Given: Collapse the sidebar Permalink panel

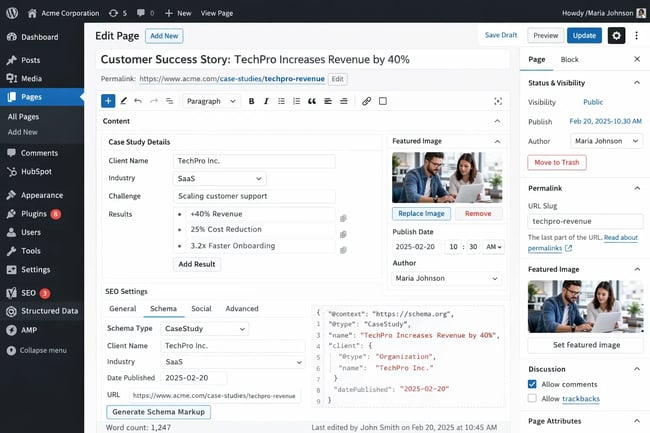Looking at the screenshot, I should pyautogui.click(x=637, y=188).
